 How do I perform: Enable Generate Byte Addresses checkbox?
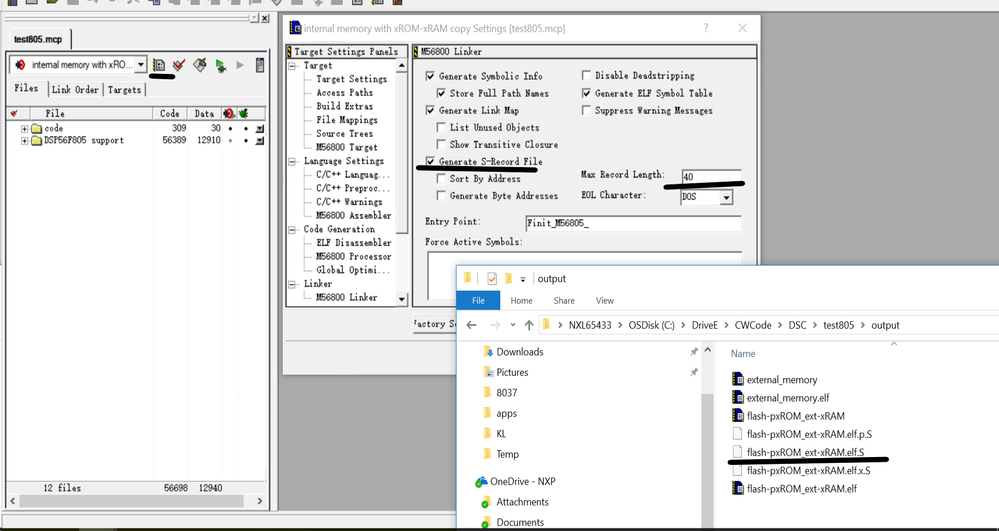[442, 196]
